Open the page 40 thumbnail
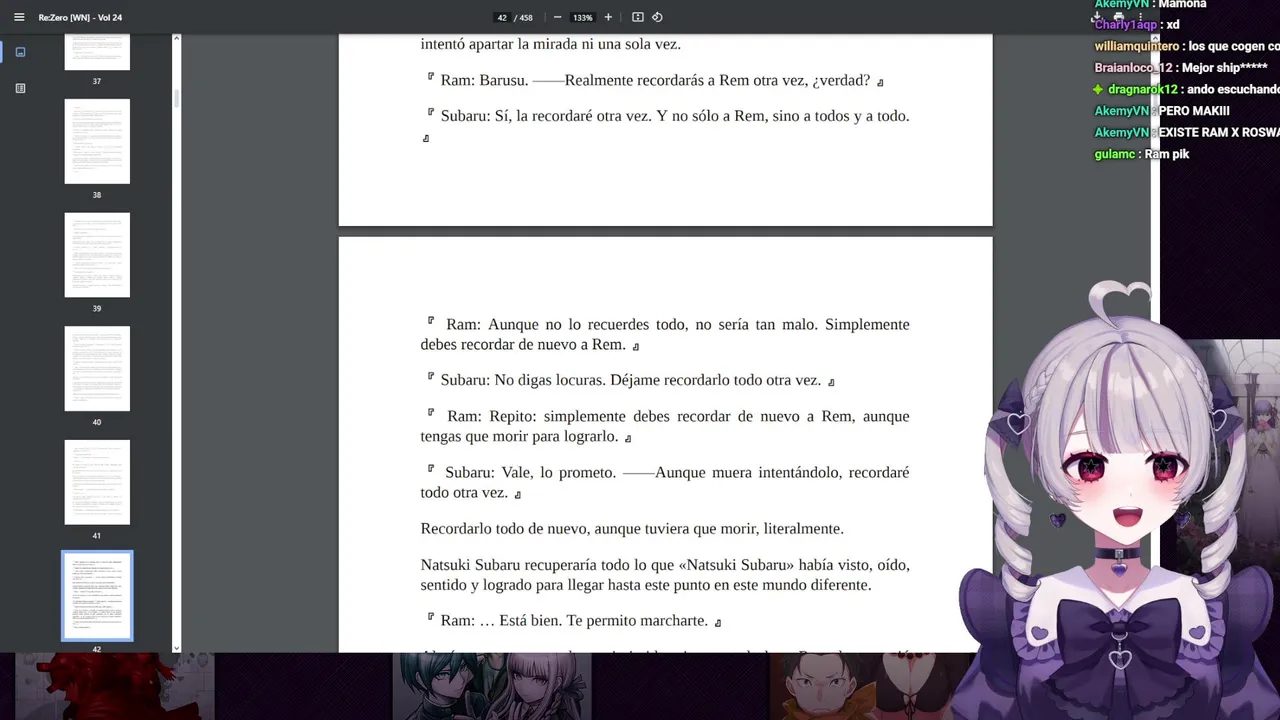 coord(97,368)
